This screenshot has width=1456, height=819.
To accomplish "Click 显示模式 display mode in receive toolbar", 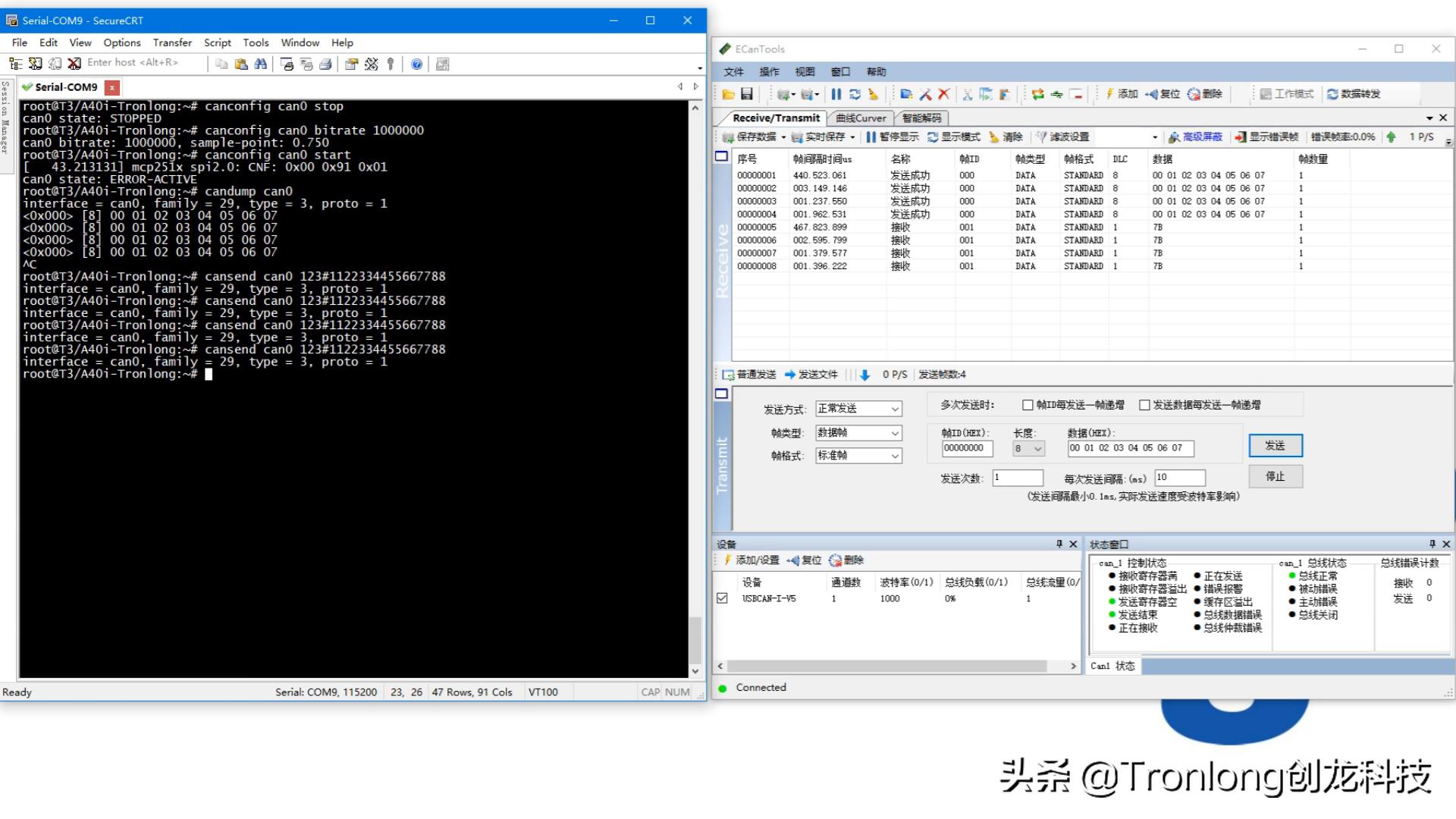I will 954,136.
